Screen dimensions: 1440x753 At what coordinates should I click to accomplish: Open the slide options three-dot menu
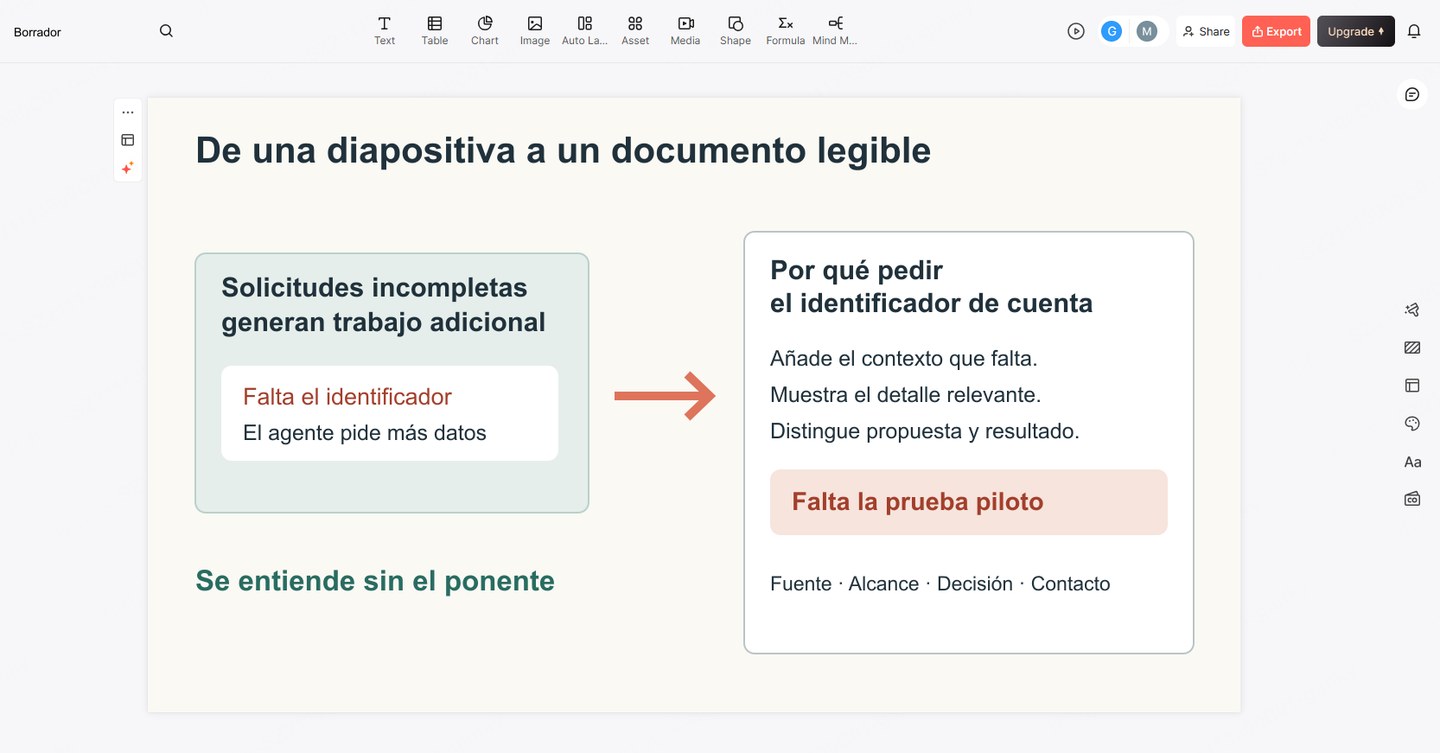coord(128,112)
